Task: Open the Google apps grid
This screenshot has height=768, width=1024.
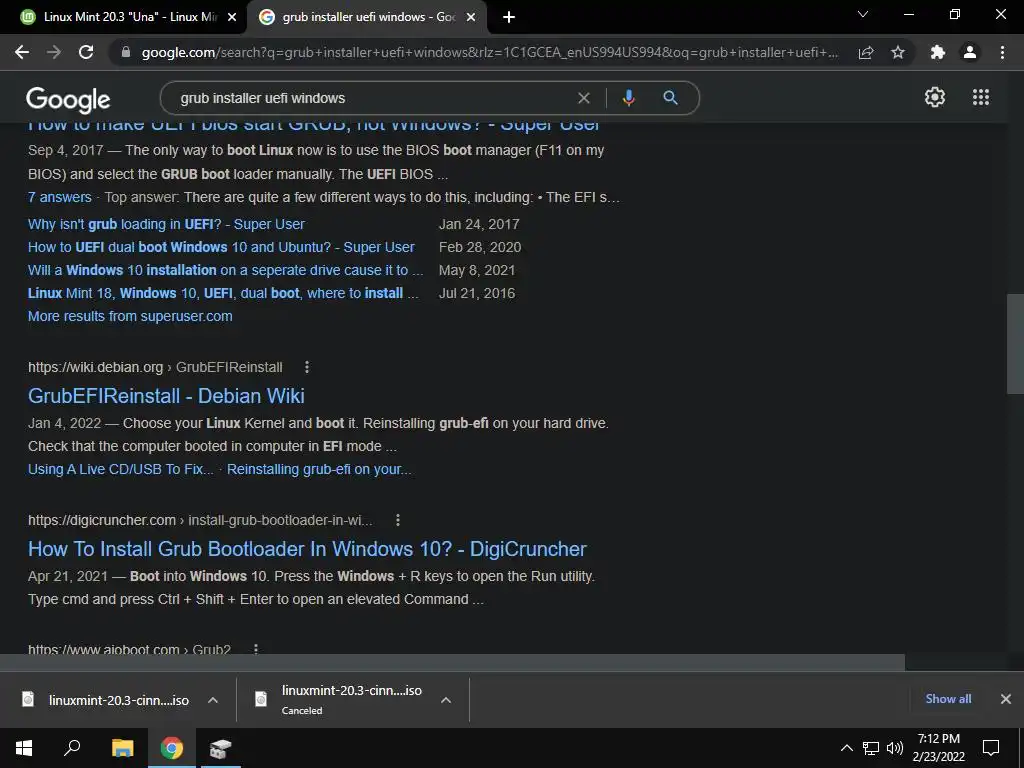Action: (981, 97)
